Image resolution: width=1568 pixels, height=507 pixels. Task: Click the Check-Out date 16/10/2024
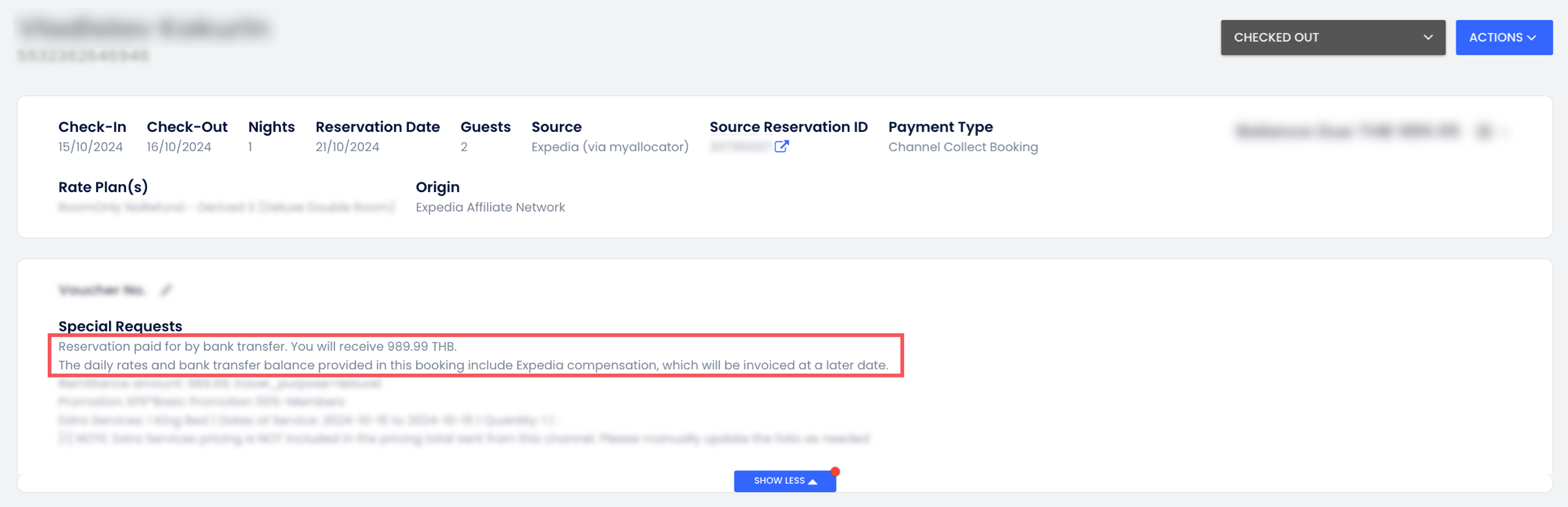point(178,147)
